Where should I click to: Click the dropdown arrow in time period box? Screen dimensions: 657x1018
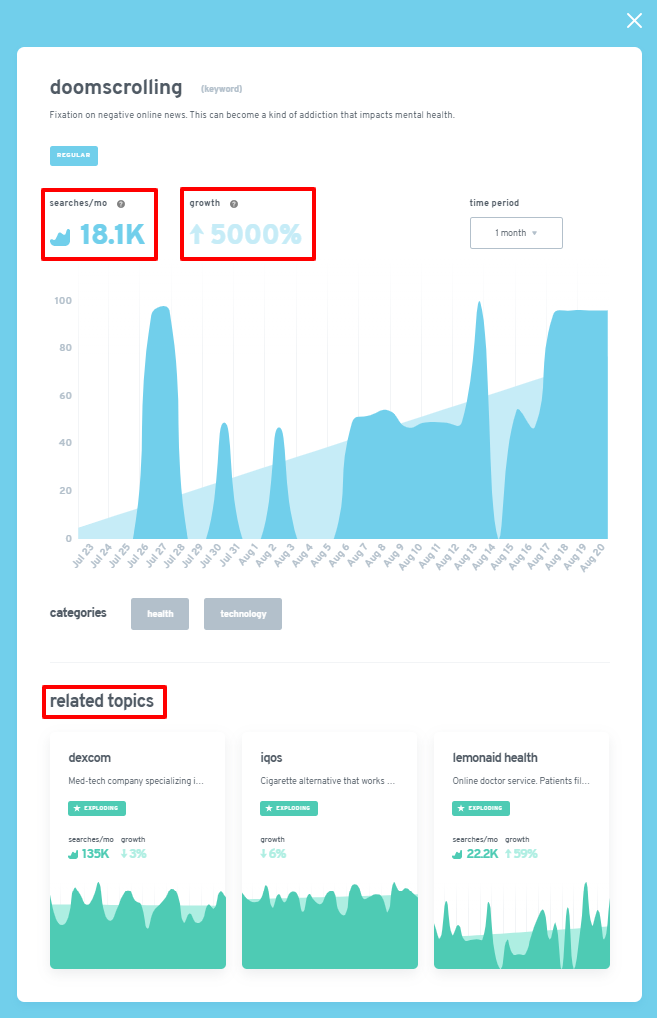coord(534,233)
